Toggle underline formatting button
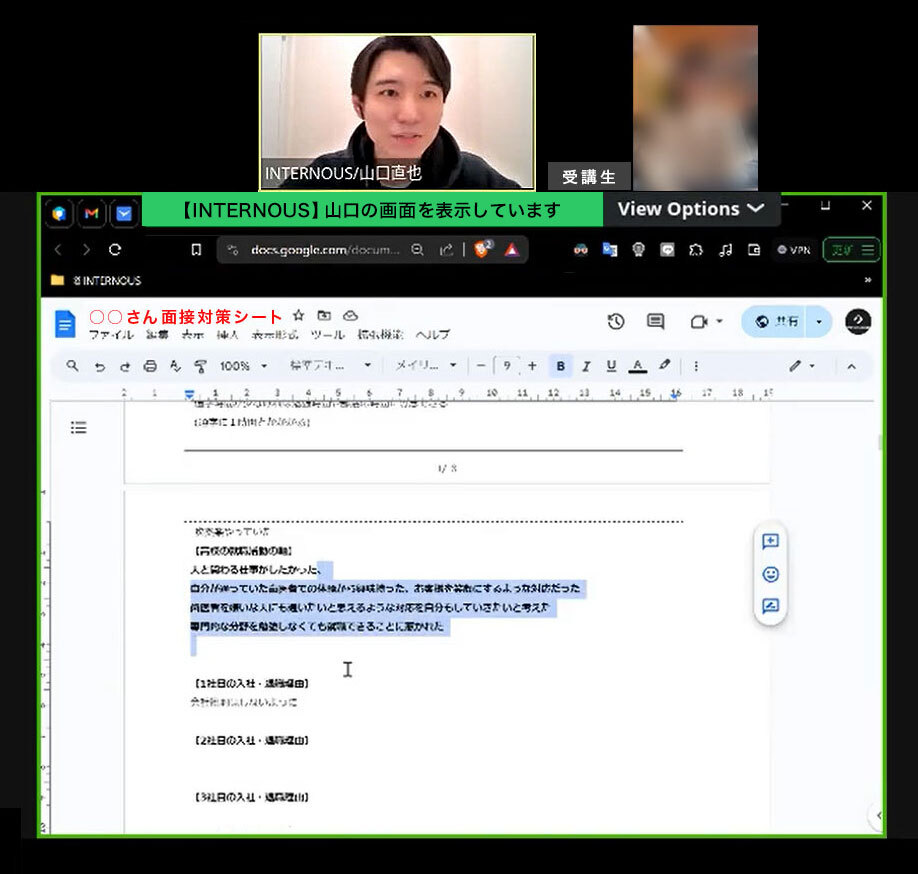The image size is (918, 874). point(611,366)
